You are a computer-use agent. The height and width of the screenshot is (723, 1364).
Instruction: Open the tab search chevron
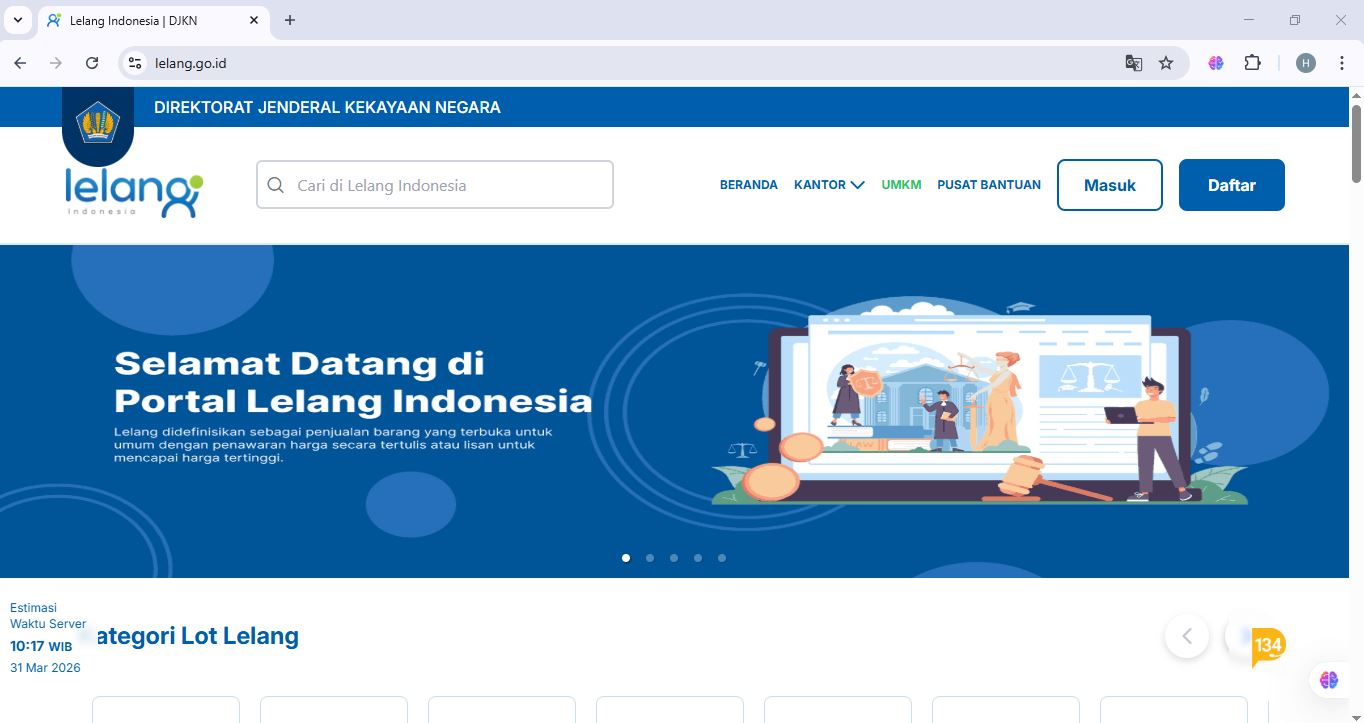(x=17, y=19)
